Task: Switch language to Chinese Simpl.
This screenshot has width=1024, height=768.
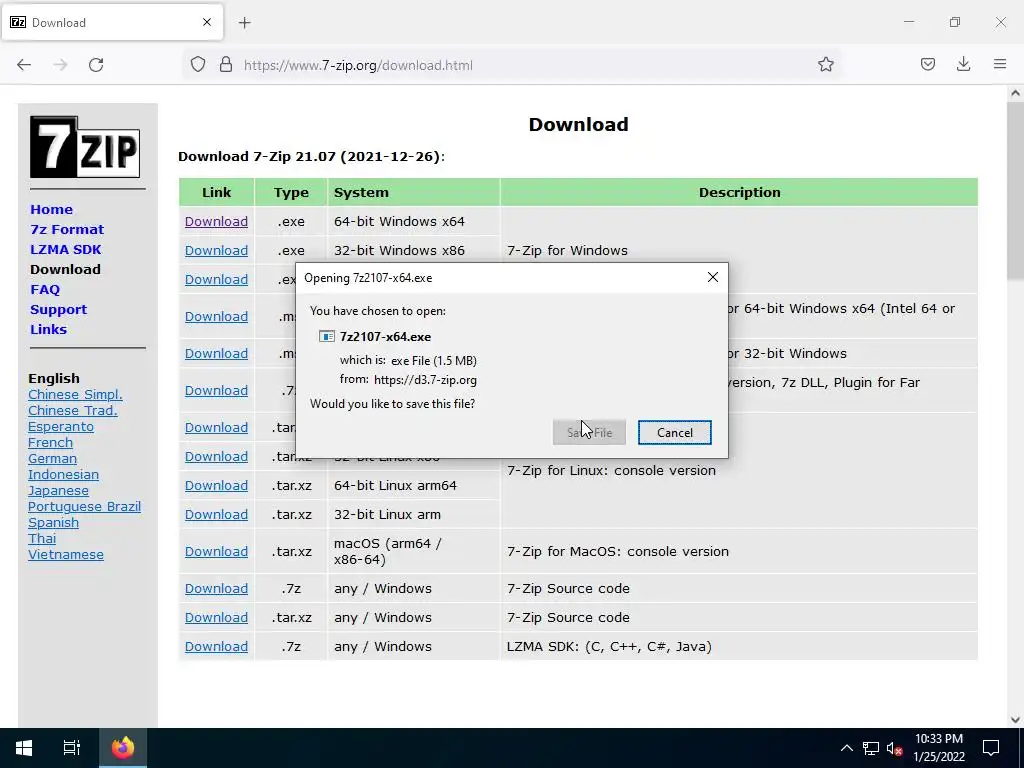Action: point(75,394)
